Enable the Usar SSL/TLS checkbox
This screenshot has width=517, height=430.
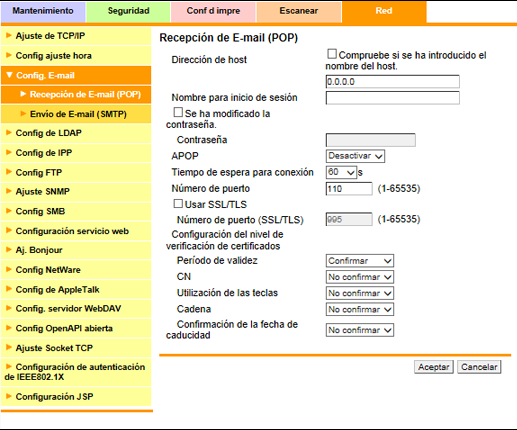pyautogui.click(x=178, y=203)
